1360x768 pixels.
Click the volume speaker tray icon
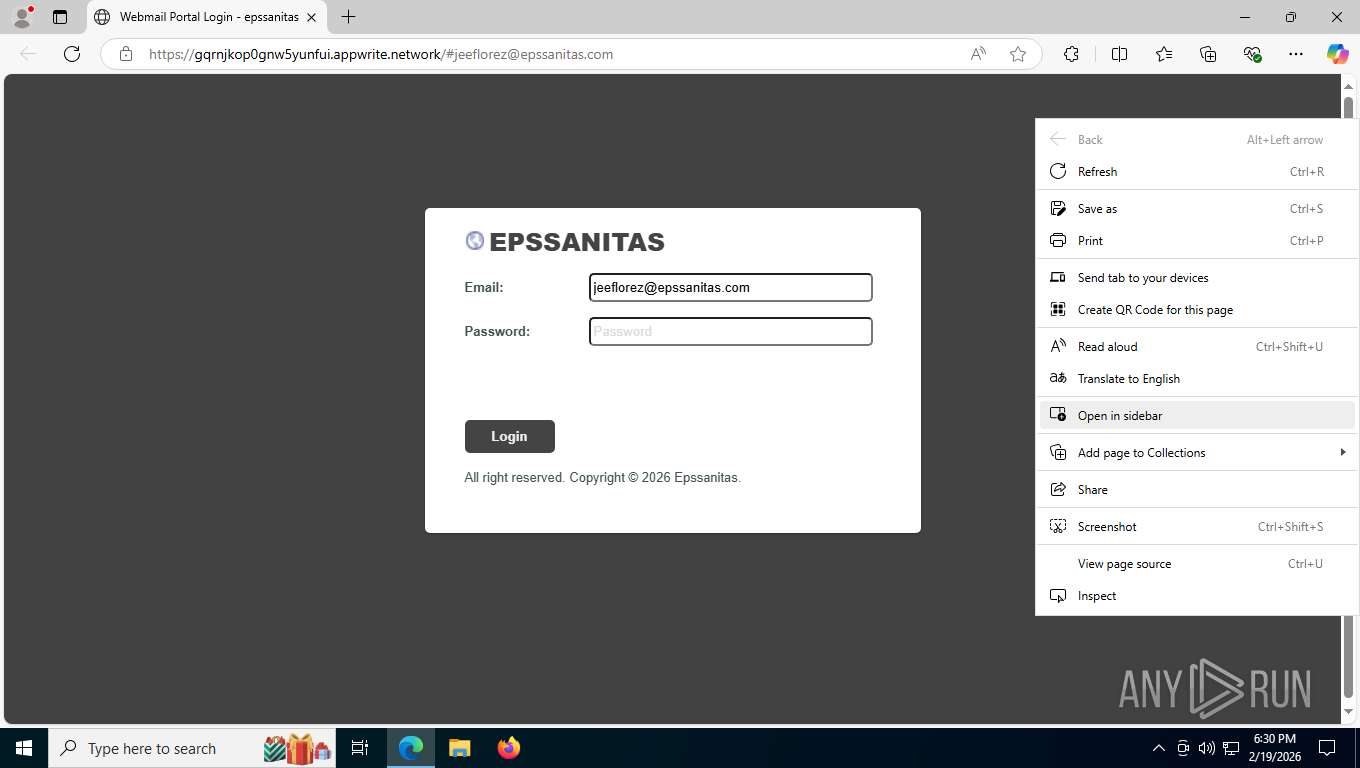[1206, 748]
